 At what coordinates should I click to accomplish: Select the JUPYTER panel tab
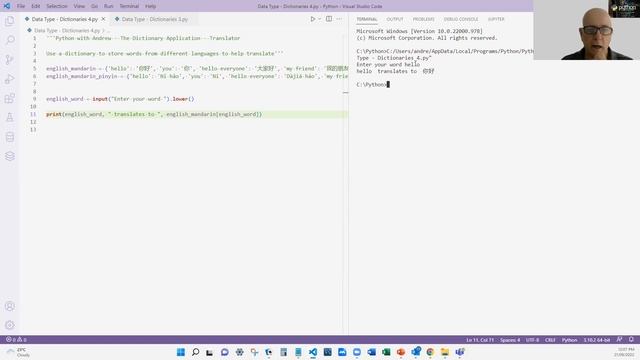(496, 19)
